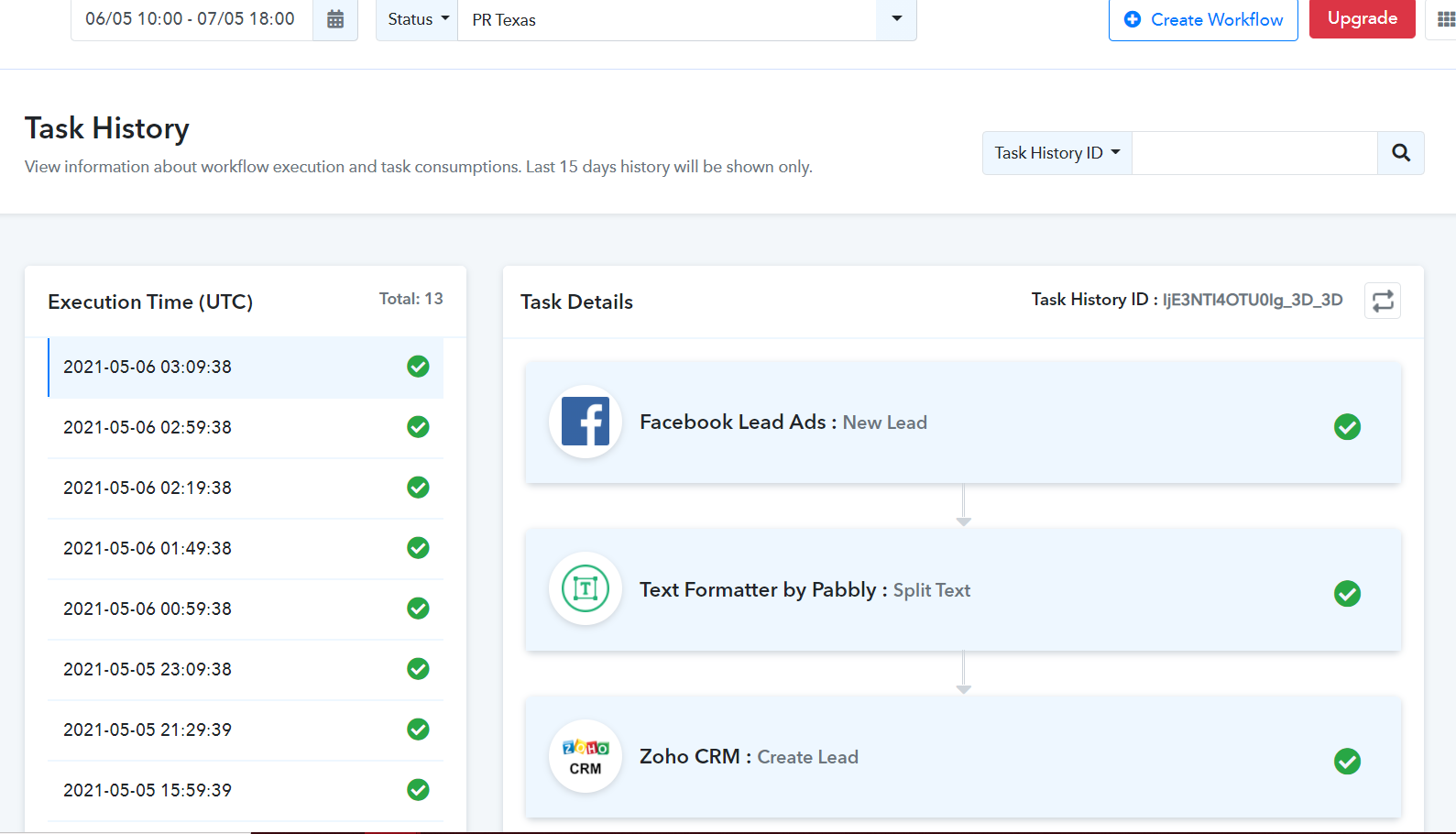The width and height of the screenshot is (1456, 834).
Task: Click the Text Formatter by Pabbly icon
Action: (586, 588)
